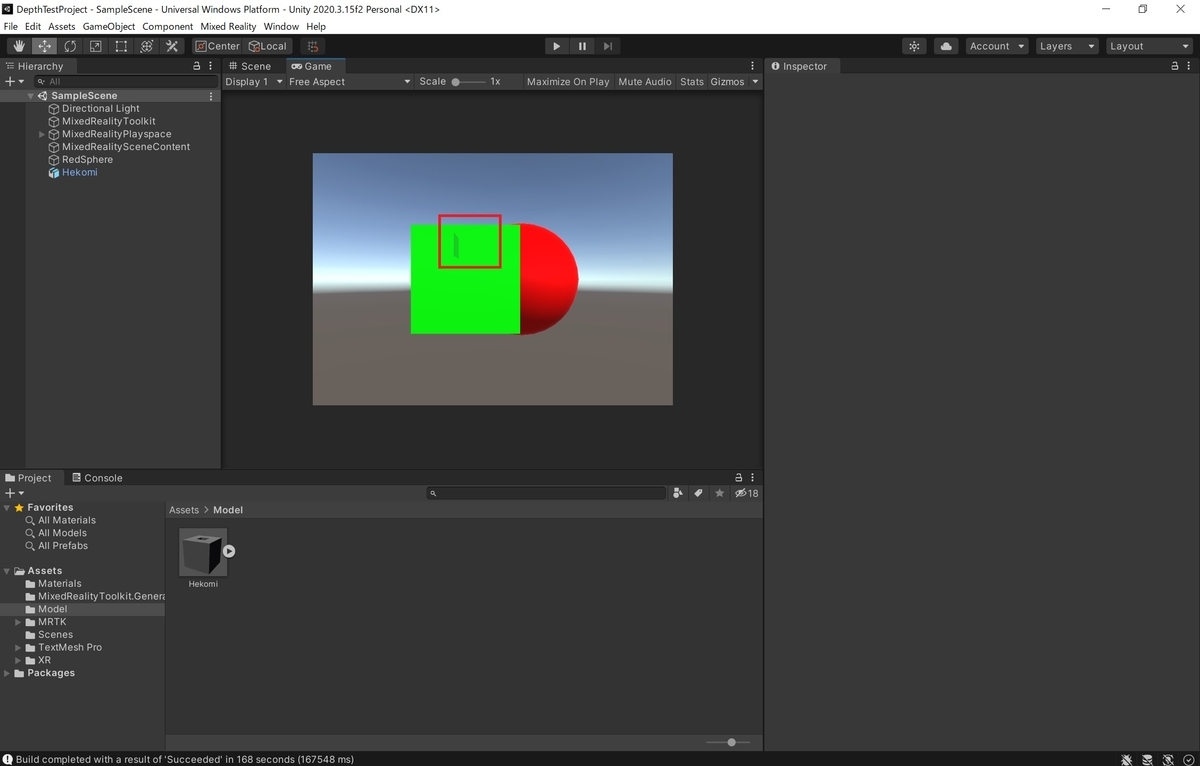Expand the Packages folder

(x=7, y=673)
